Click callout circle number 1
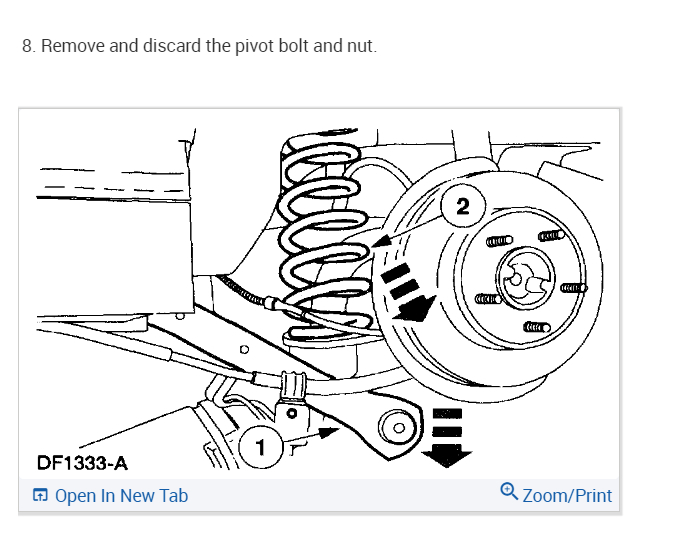679x545 pixels. (x=260, y=447)
